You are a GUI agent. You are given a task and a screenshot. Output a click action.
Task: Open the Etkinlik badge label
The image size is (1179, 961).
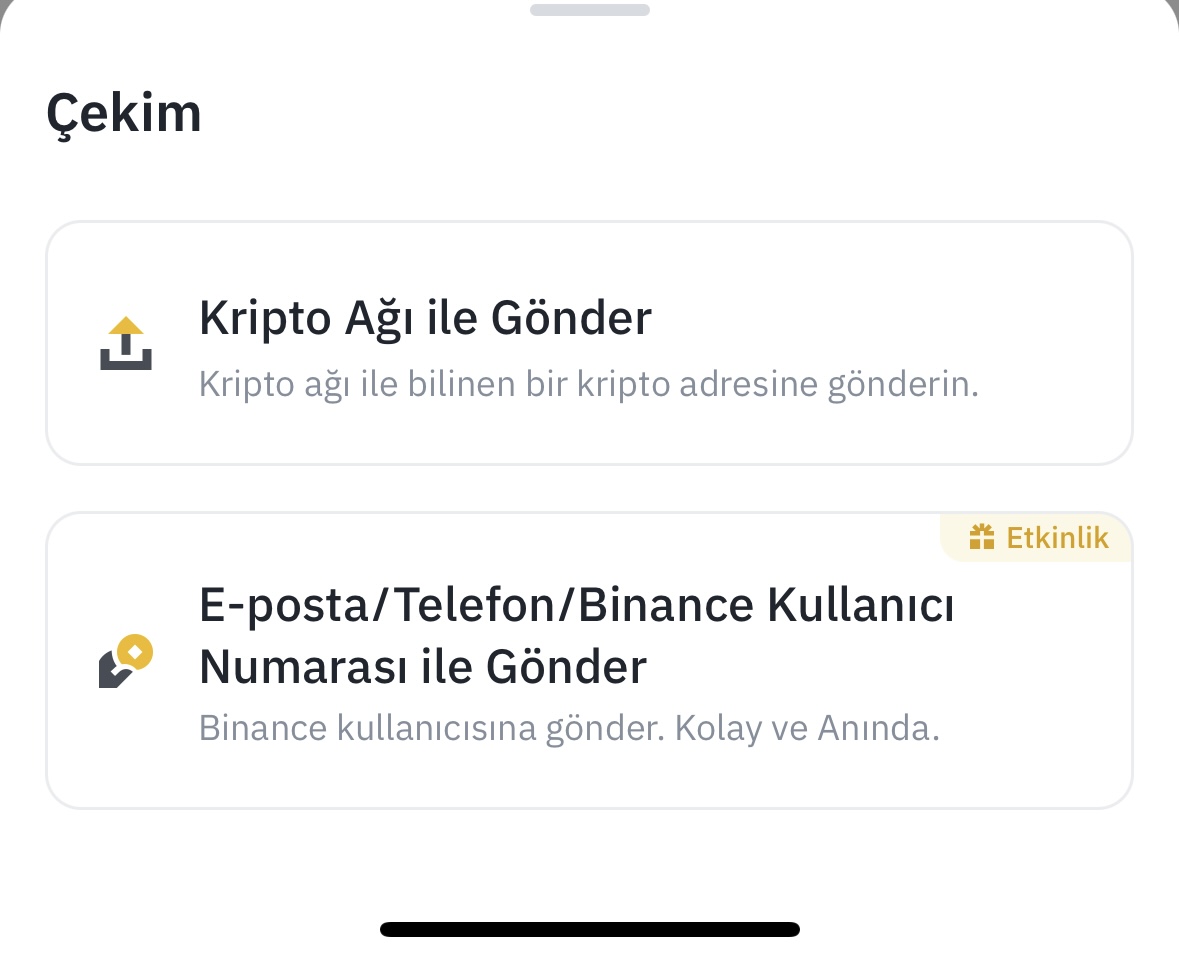(x=1057, y=538)
